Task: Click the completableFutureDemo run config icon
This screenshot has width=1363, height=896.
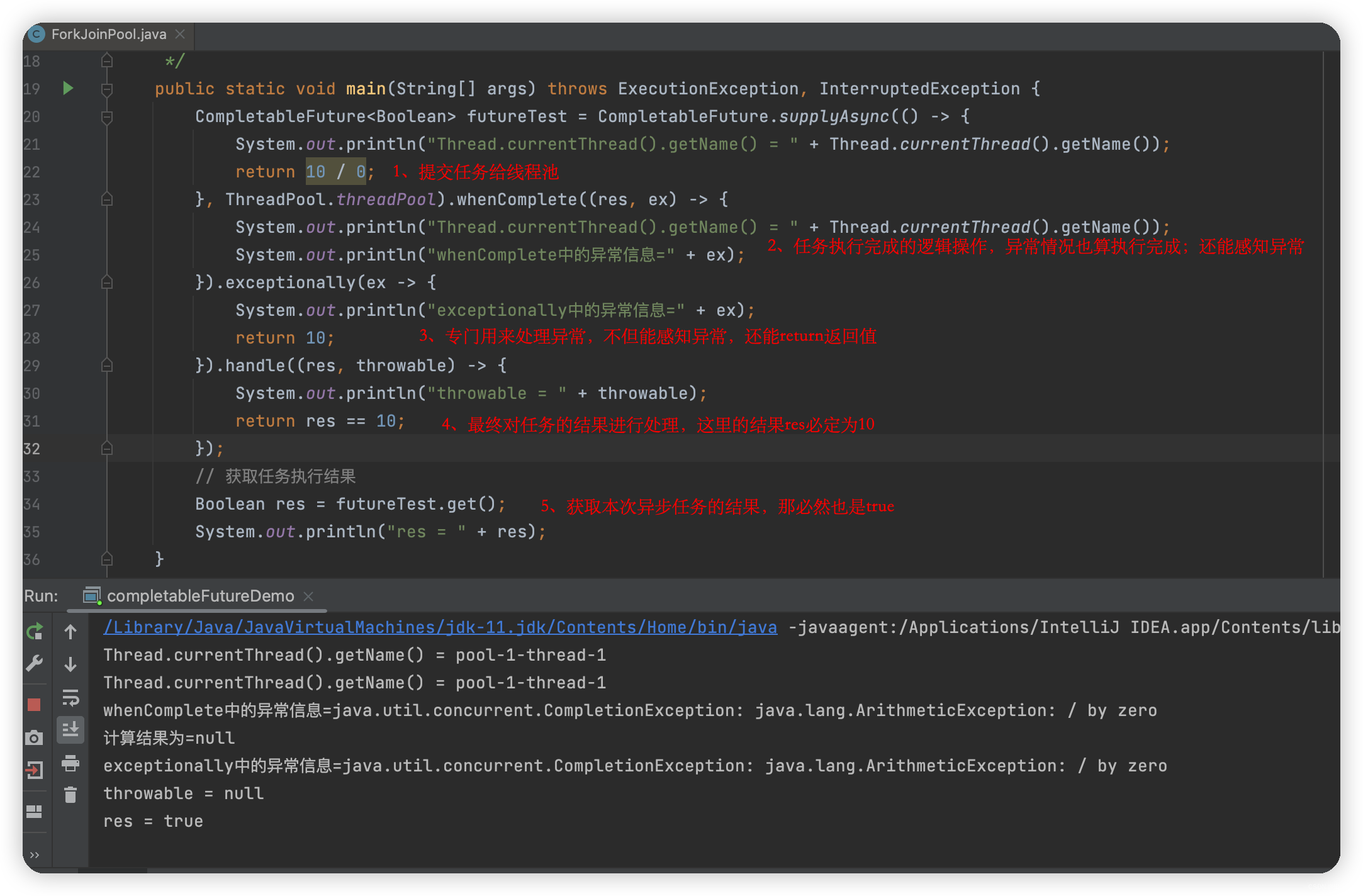Action: 93,595
